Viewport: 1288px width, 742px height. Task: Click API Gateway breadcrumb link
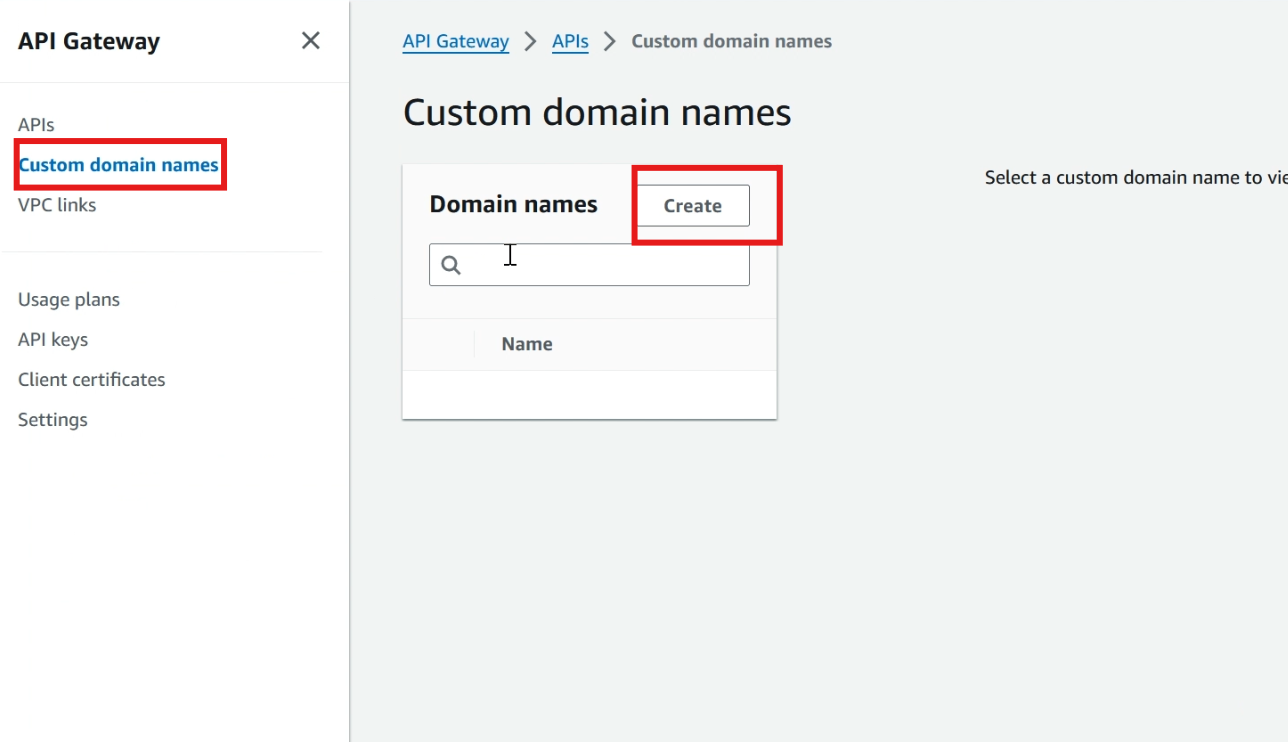point(456,41)
